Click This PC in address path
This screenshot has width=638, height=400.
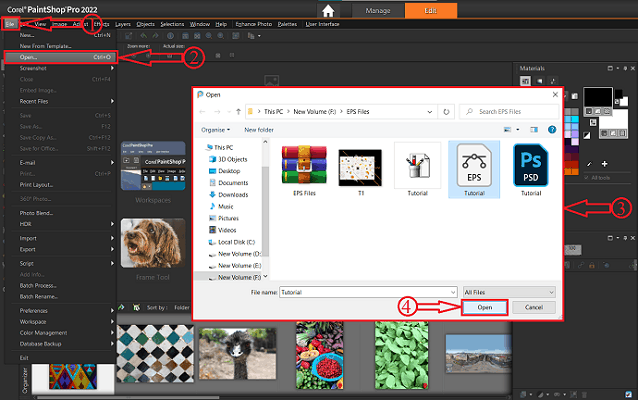tap(273, 111)
